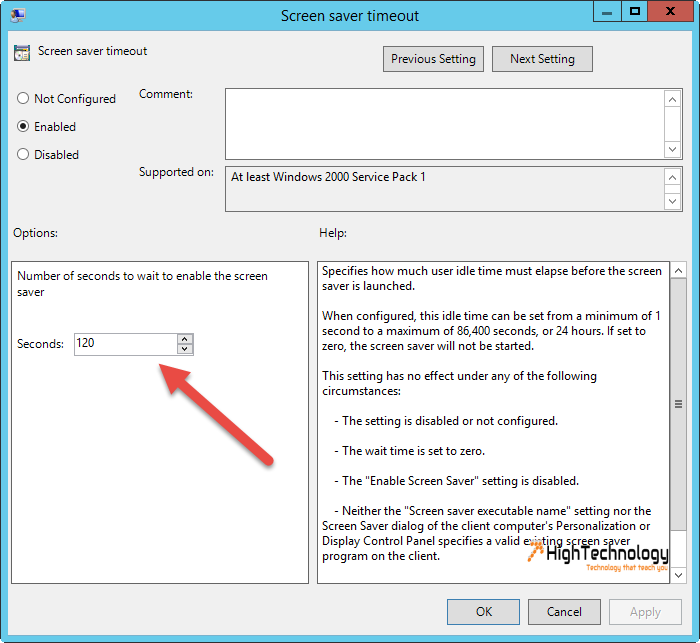This screenshot has height=643, width=700.
Task: Click the 'Options:' label
Action: pyautogui.click(x=35, y=233)
